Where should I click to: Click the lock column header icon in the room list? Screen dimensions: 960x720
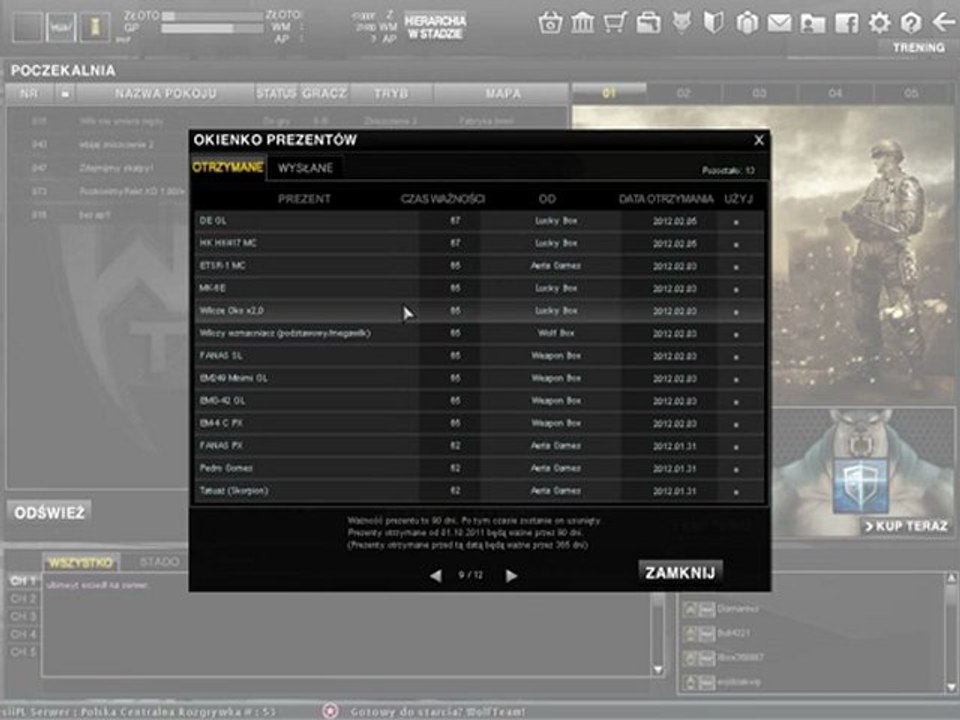(x=66, y=94)
